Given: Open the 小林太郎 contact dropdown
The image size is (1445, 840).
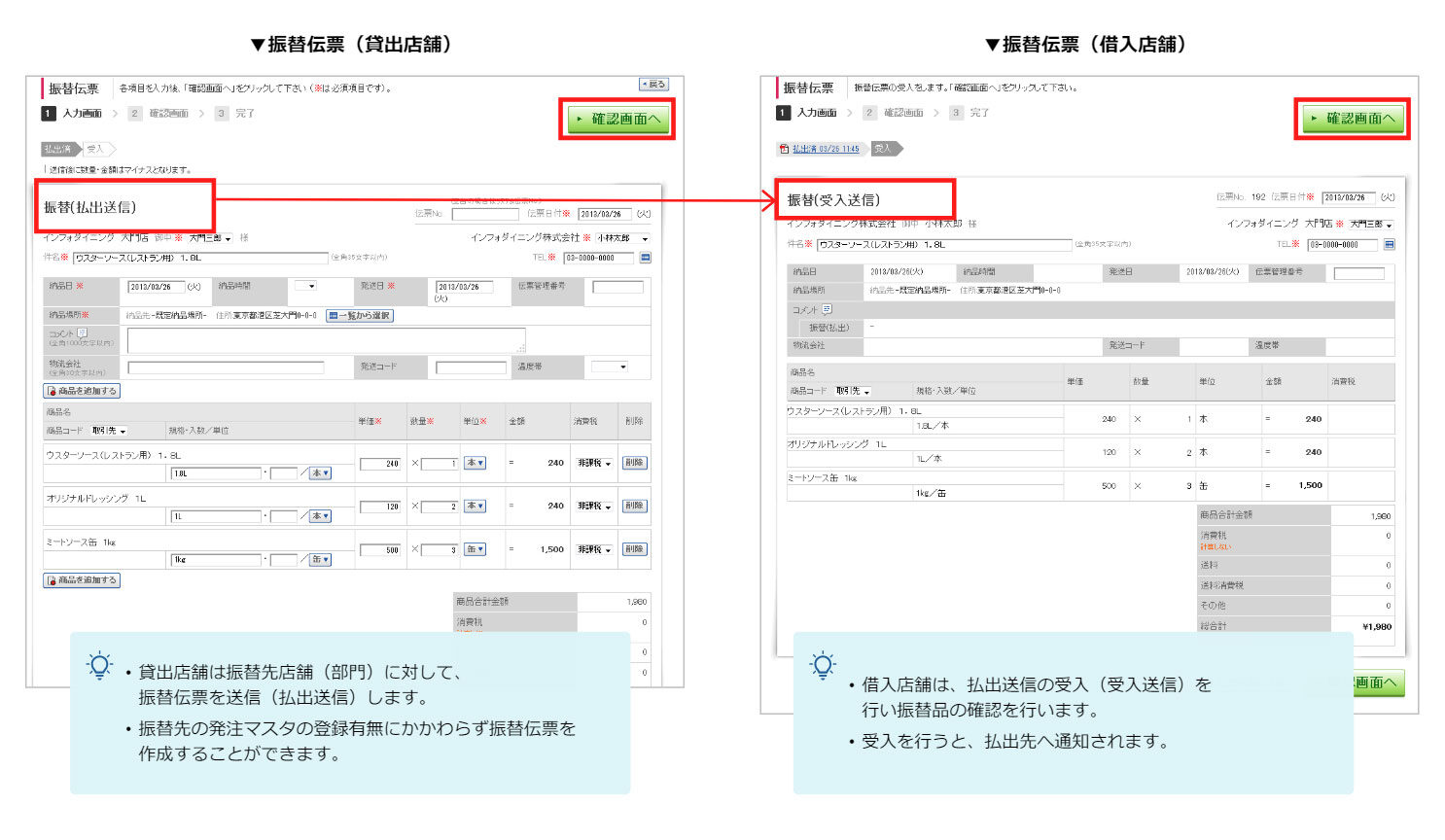Looking at the screenshot, I should point(622,238).
